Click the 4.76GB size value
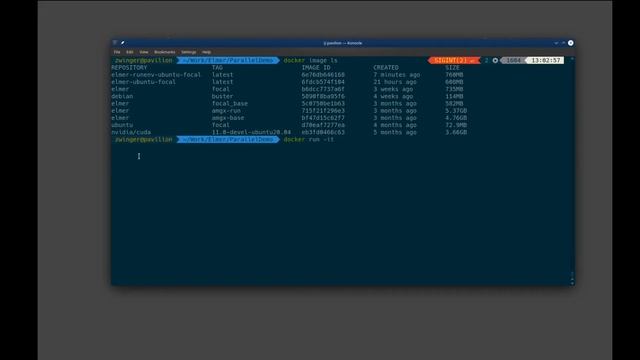 click(x=456, y=118)
